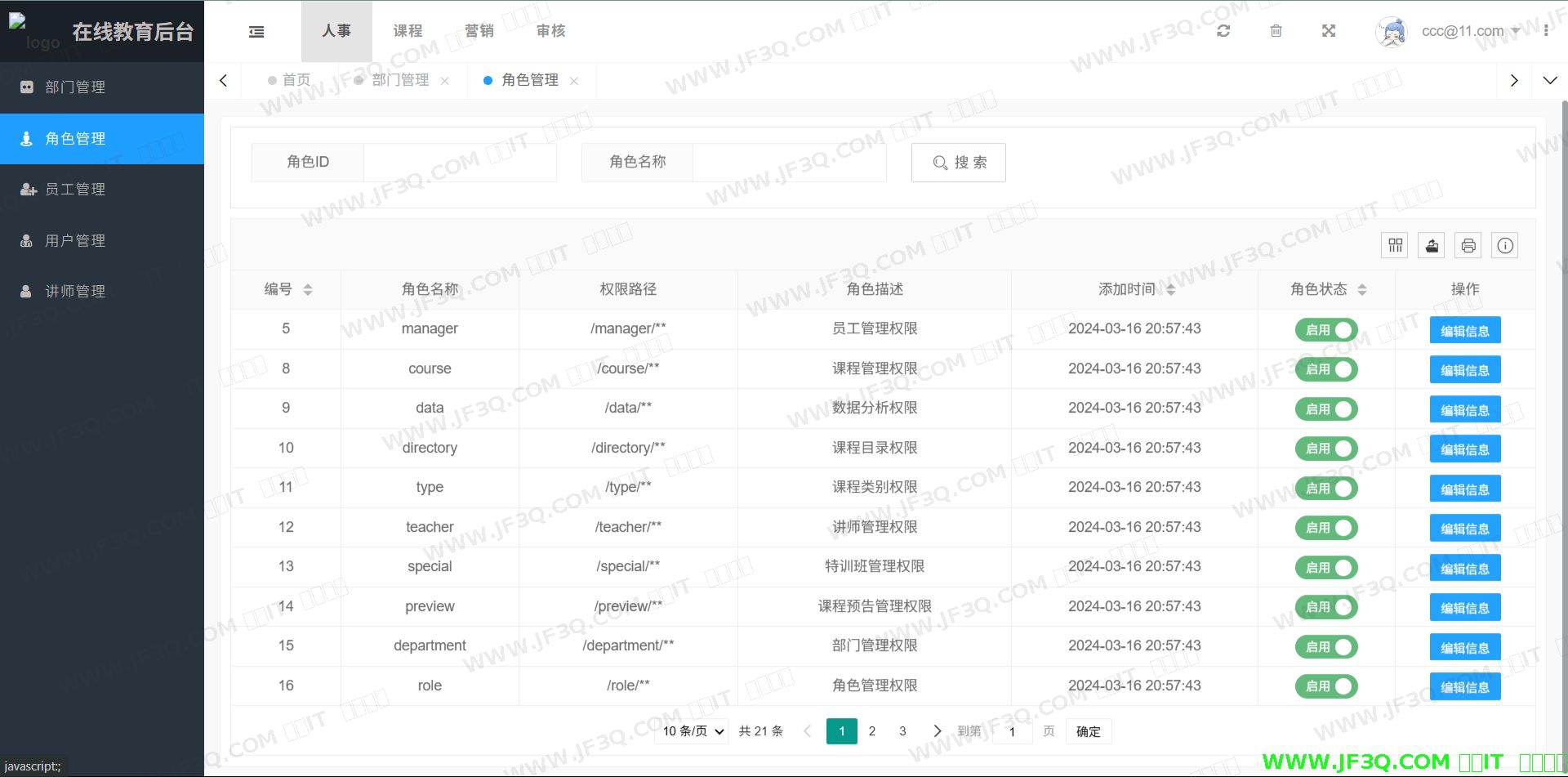1568x777 pixels.
Task: Focus the 角色名称 search input field
Action: pos(789,163)
